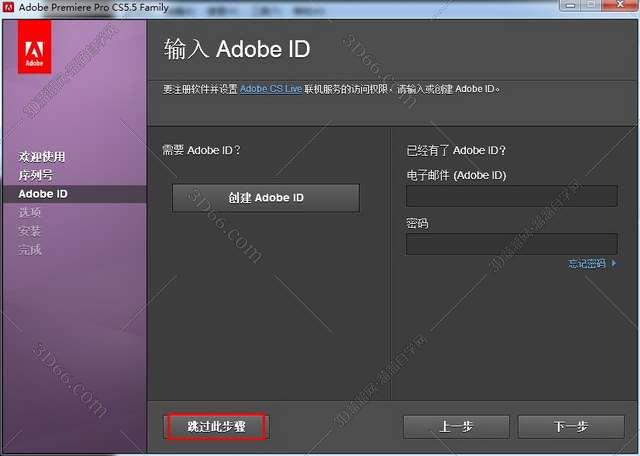Focus the 密码 password field
The image size is (640, 456).
click(511, 244)
